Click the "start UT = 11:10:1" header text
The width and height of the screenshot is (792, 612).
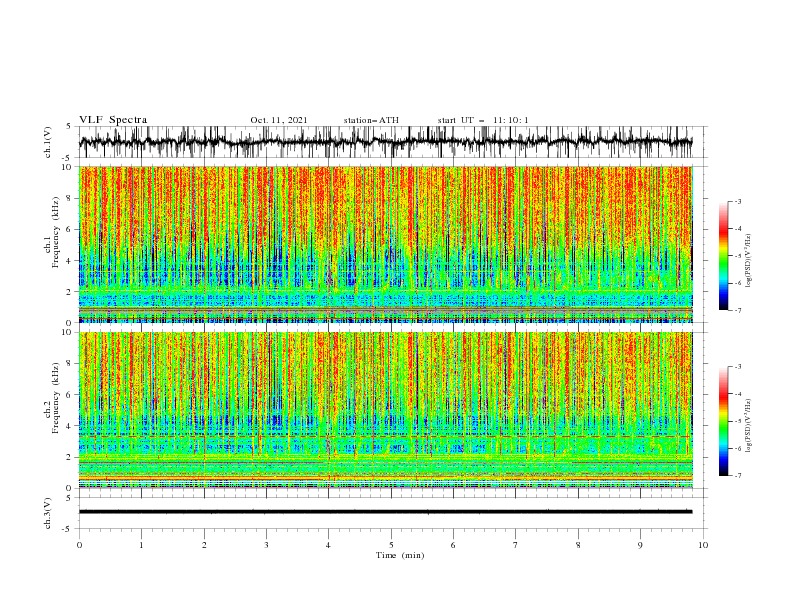tap(483, 120)
